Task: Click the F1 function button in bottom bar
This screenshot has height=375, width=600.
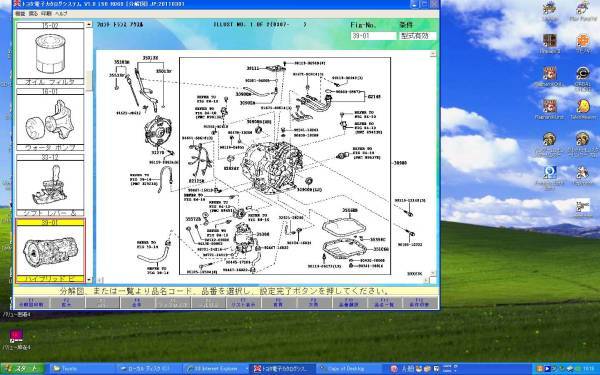Action: pyautogui.click(x=31, y=303)
